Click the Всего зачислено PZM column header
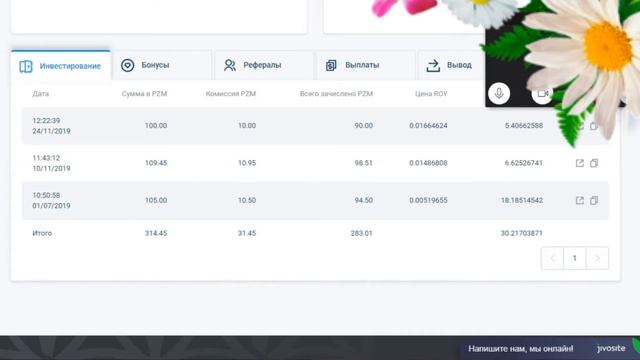Image resolution: width=640 pixels, height=360 pixels. [x=336, y=94]
